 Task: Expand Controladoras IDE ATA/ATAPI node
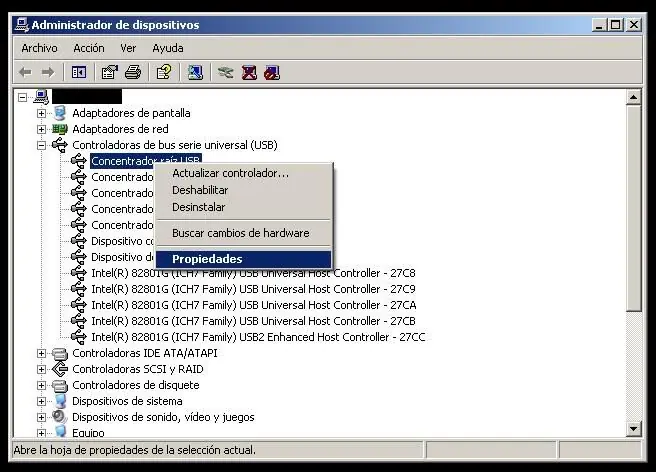pyautogui.click(x=41, y=353)
